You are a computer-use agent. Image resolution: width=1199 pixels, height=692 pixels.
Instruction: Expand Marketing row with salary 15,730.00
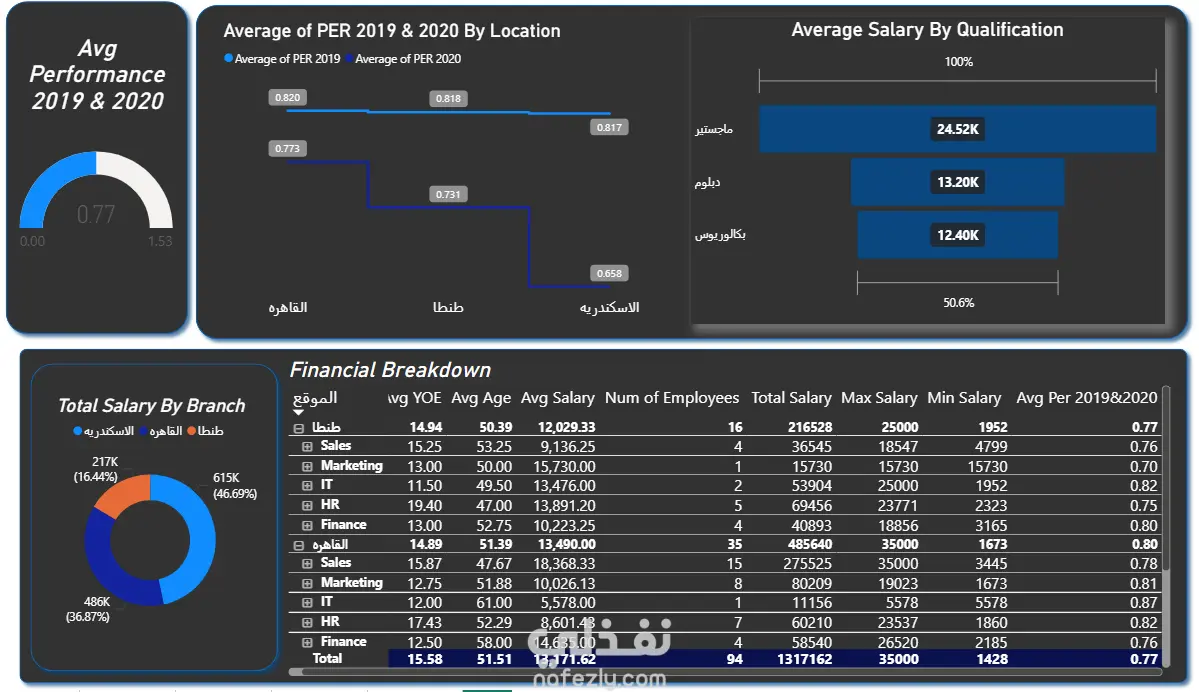coord(307,466)
